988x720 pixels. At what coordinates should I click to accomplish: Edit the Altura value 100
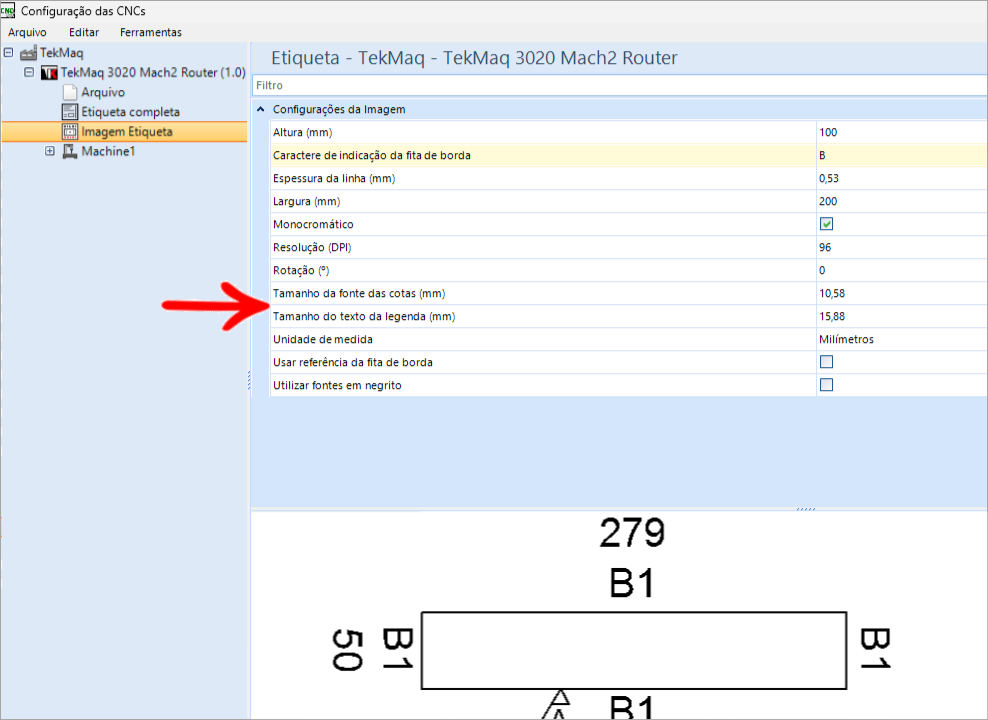tap(902, 132)
